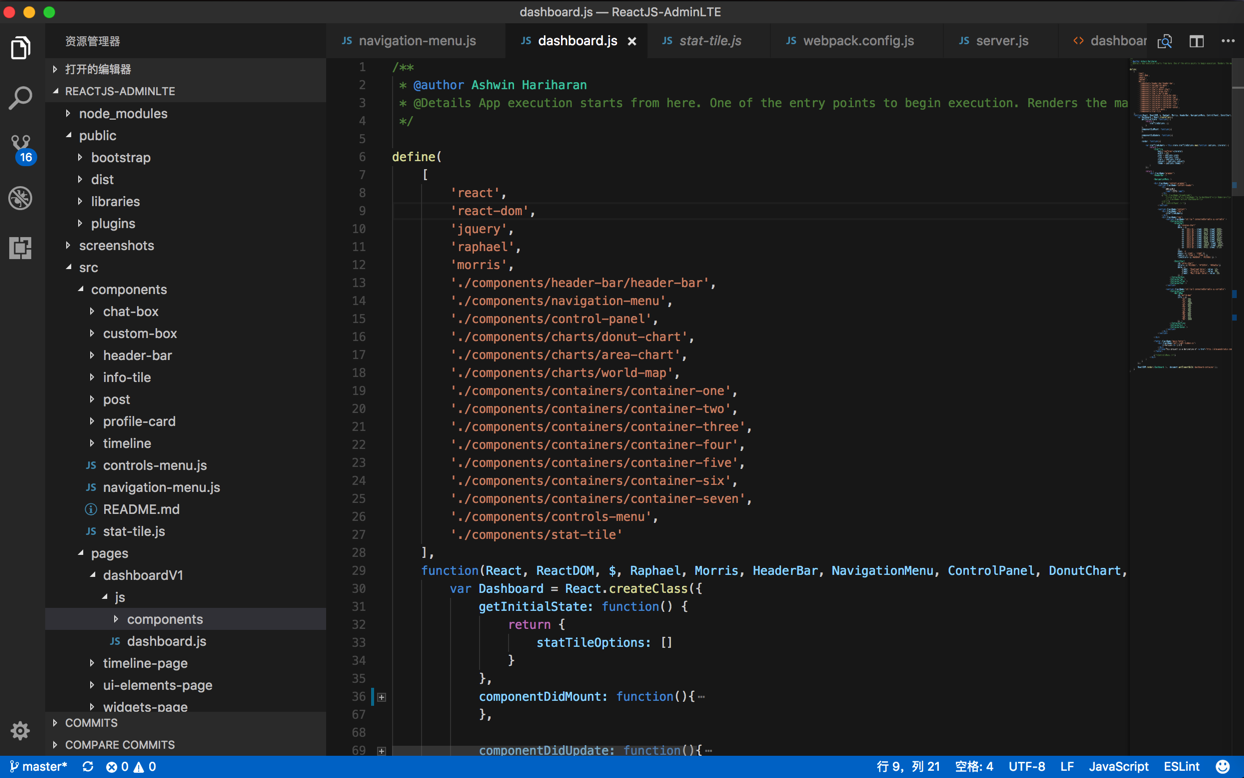This screenshot has height=778, width=1244.
Task: Switch to the webpack.config.js tab
Action: coord(857,41)
